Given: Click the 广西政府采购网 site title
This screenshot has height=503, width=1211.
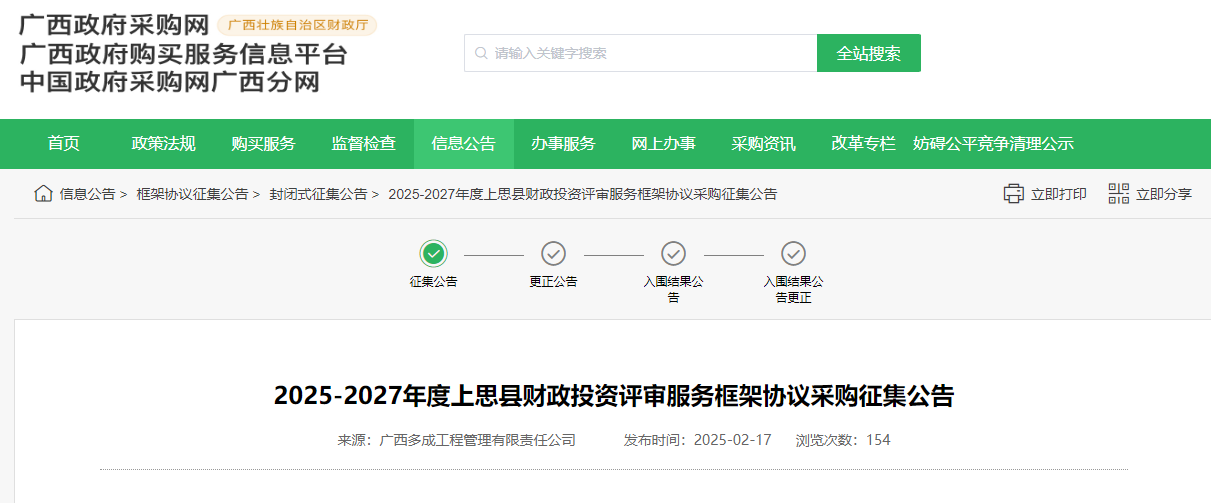Looking at the screenshot, I should [x=113, y=25].
